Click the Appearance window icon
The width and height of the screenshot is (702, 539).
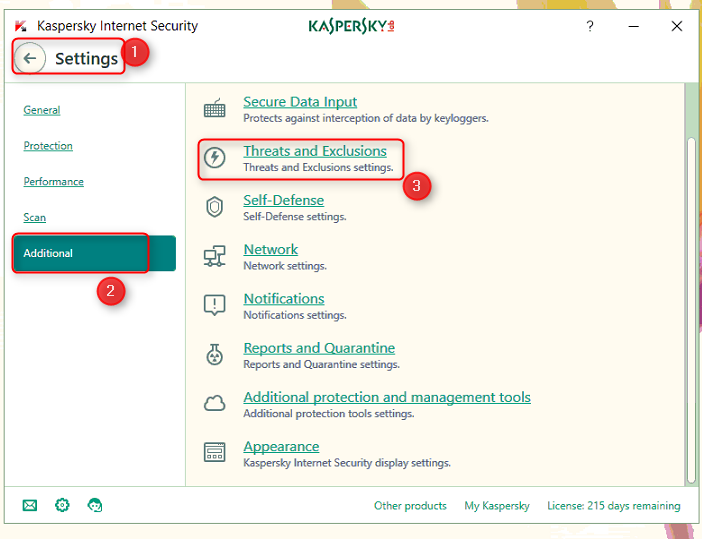(214, 452)
